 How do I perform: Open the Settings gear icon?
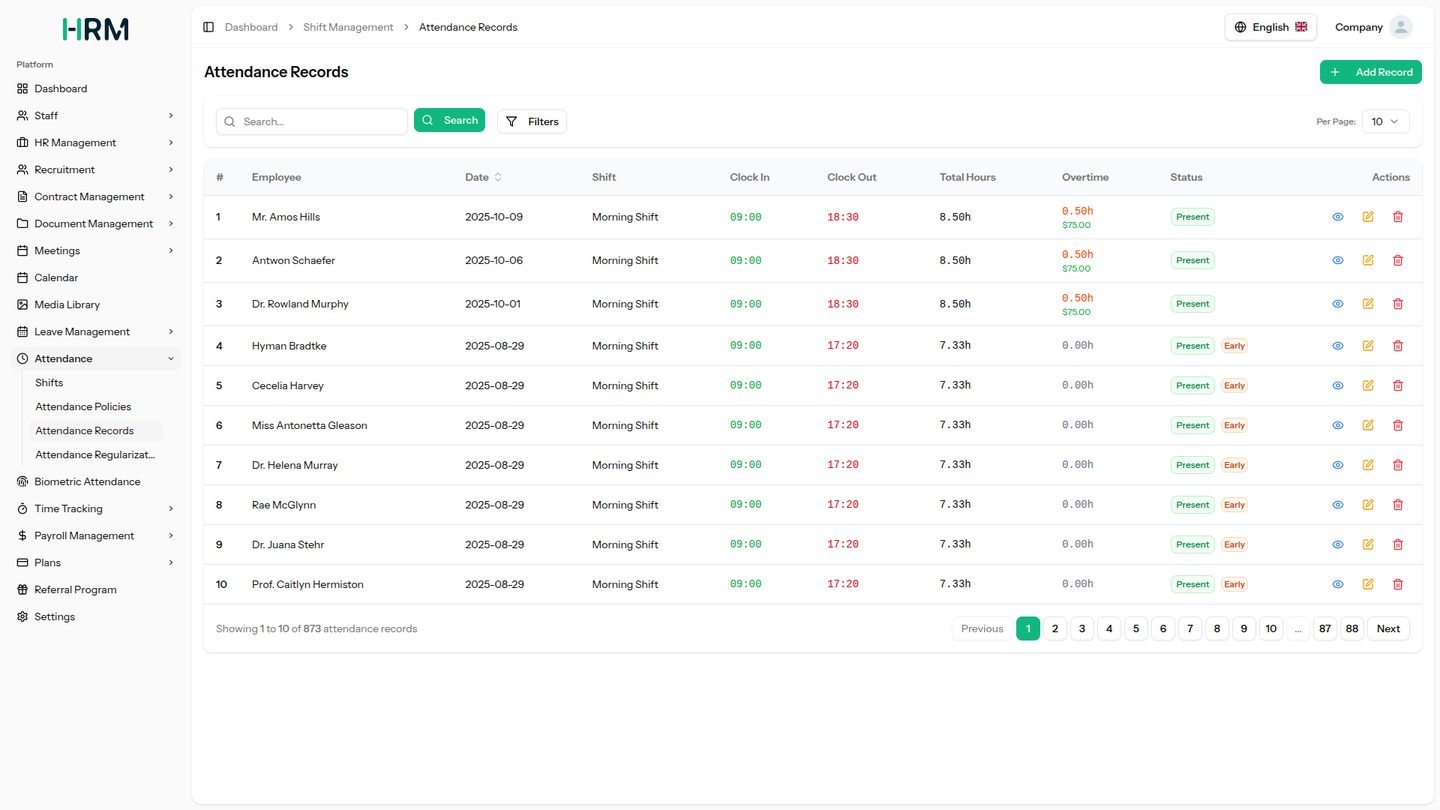tap(23, 617)
